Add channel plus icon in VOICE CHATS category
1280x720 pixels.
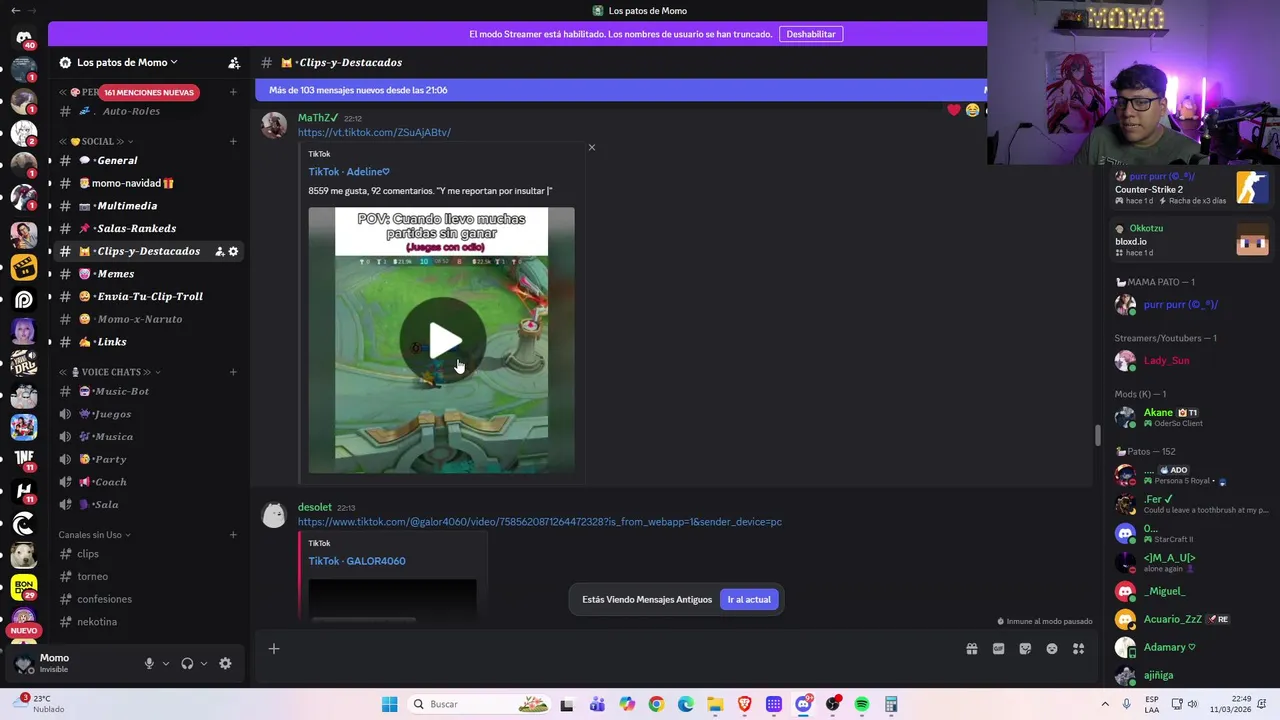pos(233,372)
